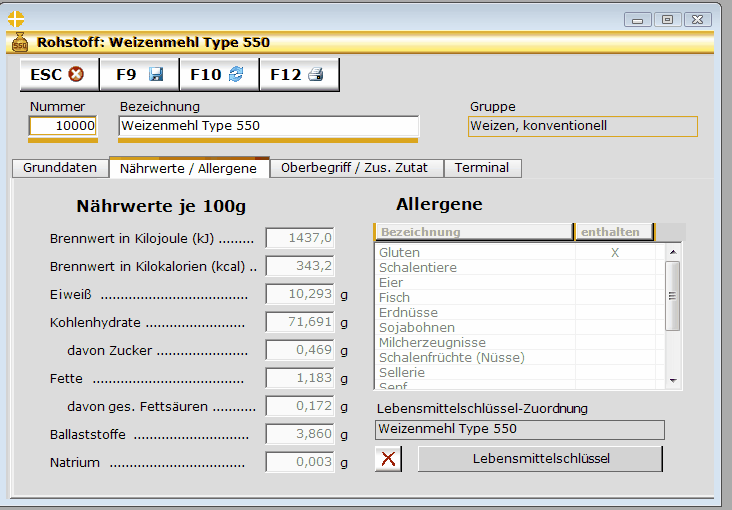Select the Milcherzeugnisse allergen row
The width and height of the screenshot is (732, 510).
pyautogui.click(x=520, y=342)
